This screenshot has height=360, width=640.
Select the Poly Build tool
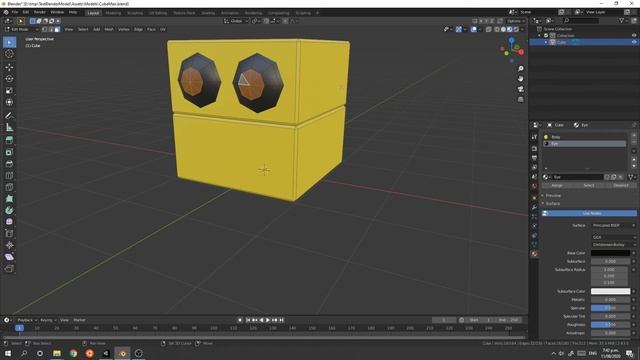tap(9, 199)
